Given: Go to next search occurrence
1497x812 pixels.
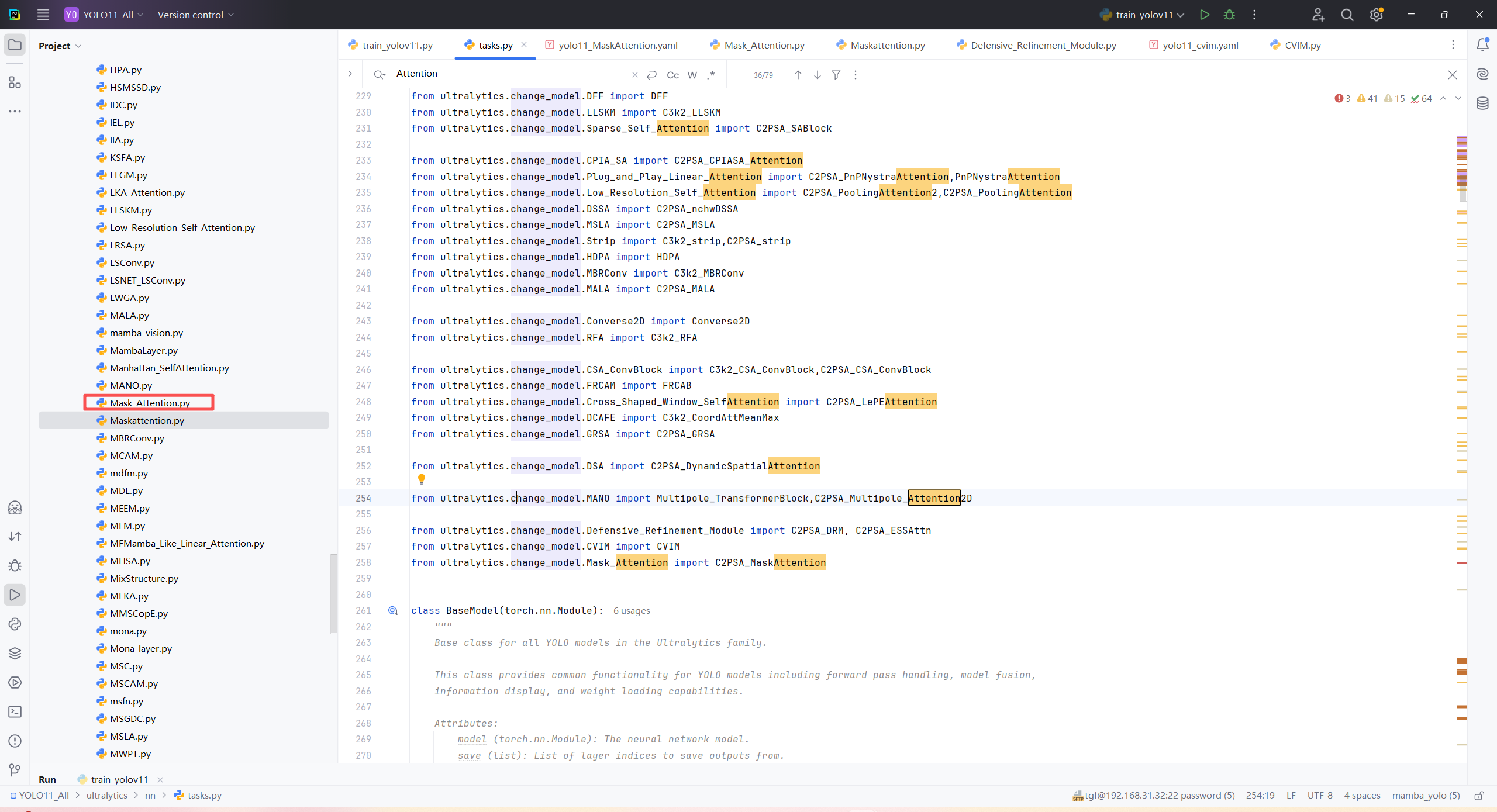Looking at the screenshot, I should (818, 75).
